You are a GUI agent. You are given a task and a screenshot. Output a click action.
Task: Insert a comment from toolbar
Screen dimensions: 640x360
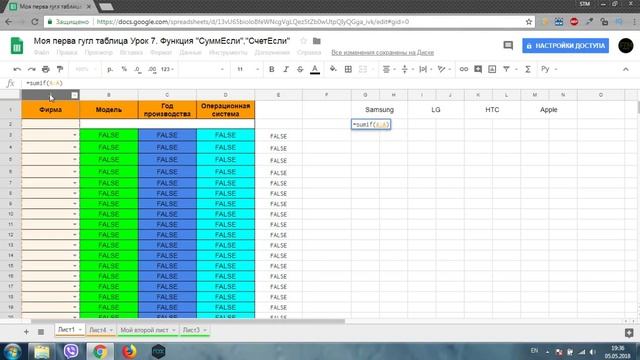point(478,69)
